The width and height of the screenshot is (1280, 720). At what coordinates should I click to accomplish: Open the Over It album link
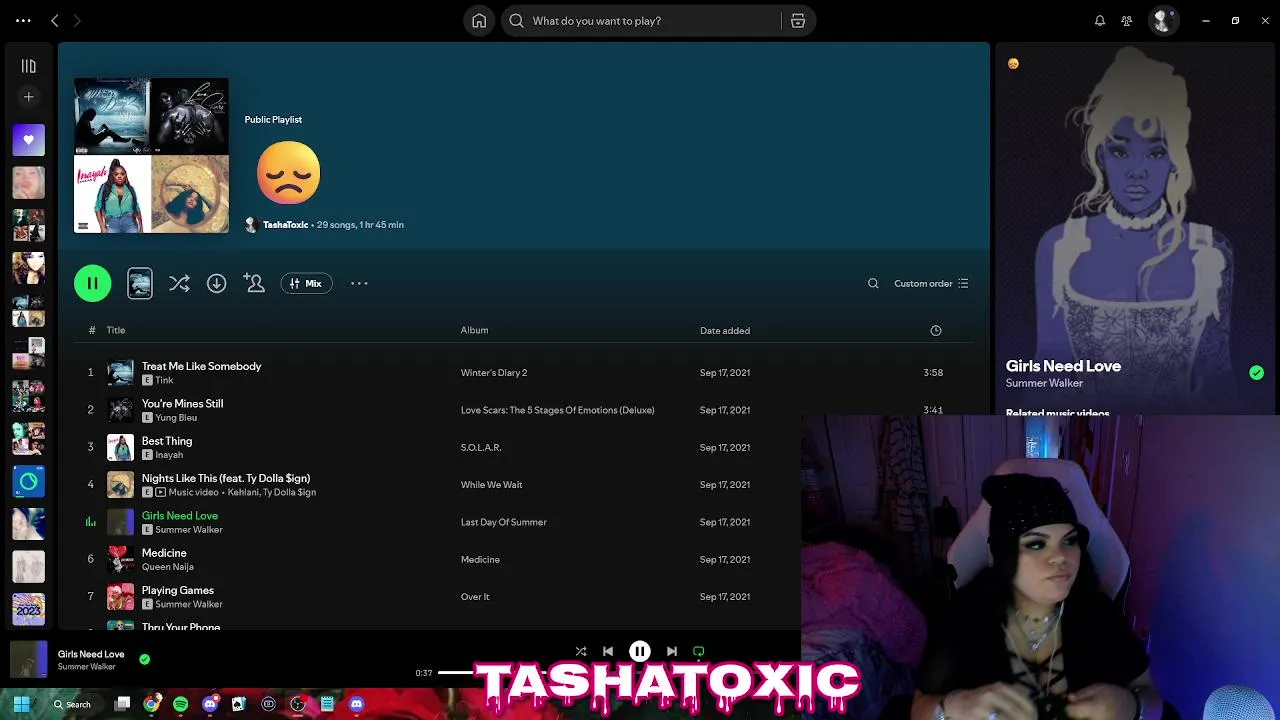tap(475, 597)
